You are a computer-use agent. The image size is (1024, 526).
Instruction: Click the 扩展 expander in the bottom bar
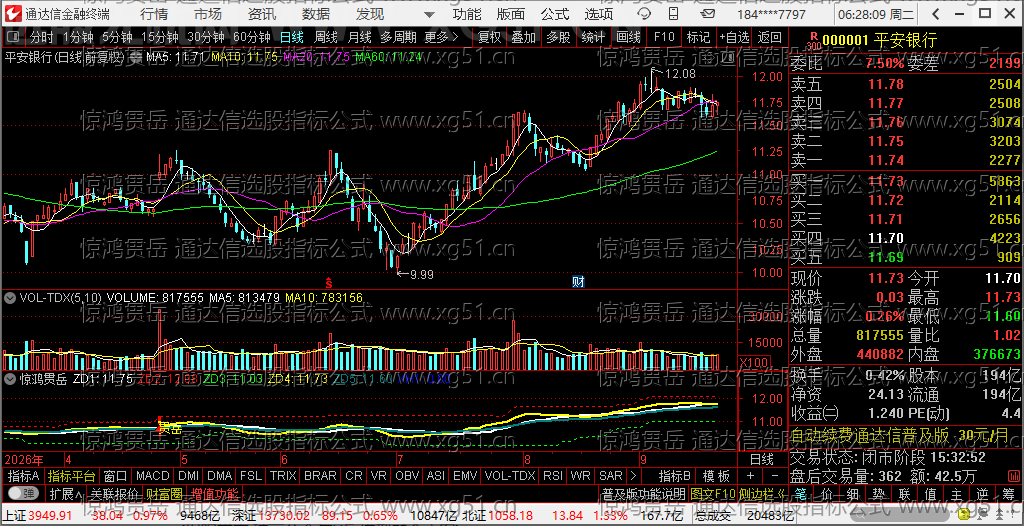pos(65,493)
